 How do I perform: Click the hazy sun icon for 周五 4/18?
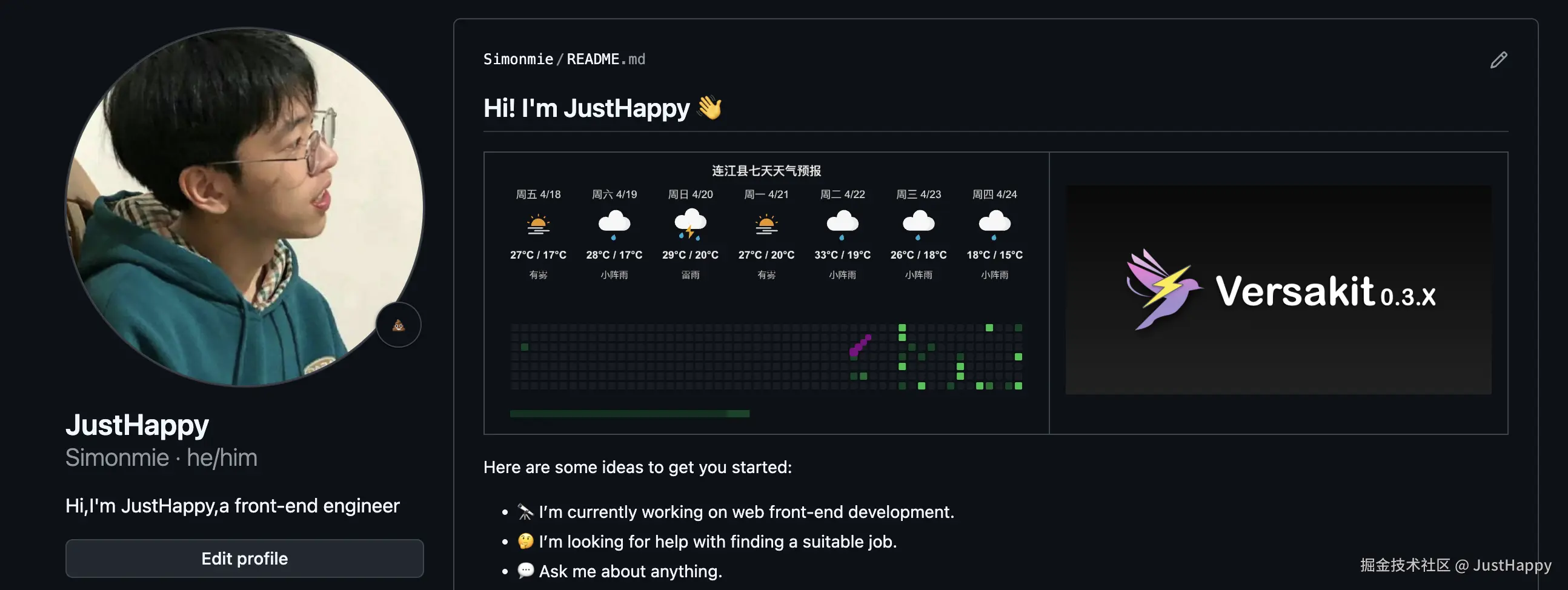pyautogui.click(x=538, y=224)
